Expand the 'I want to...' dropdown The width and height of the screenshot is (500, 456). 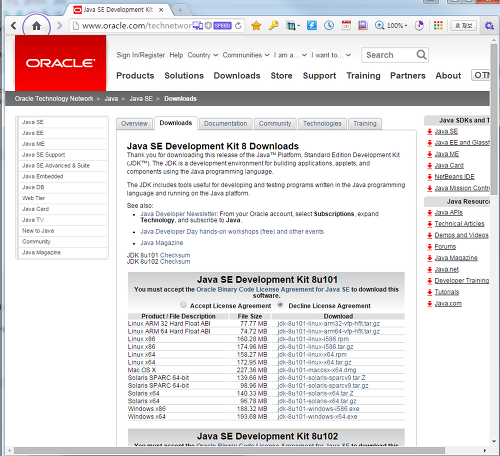(331, 55)
